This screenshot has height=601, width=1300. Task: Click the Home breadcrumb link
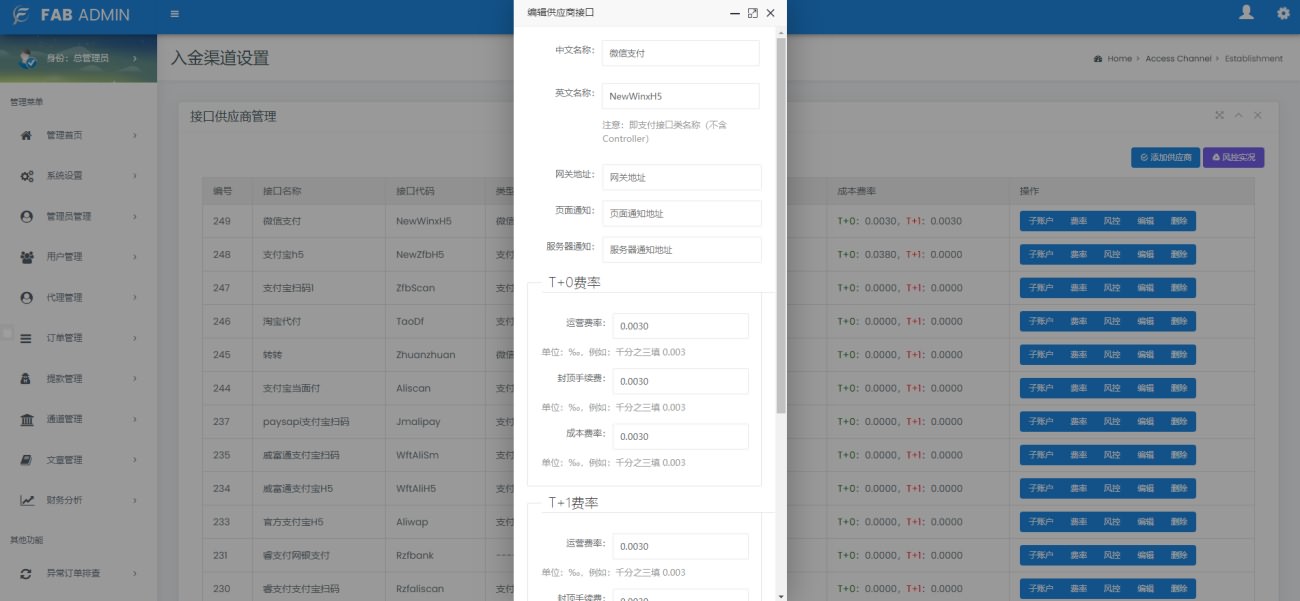[x=1119, y=59]
